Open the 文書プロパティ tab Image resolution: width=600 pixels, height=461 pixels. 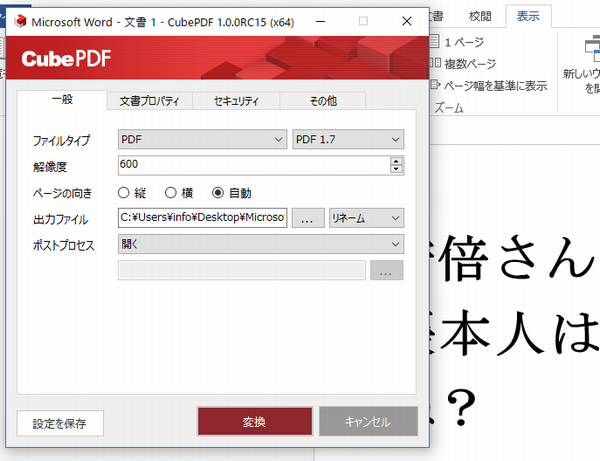pos(150,101)
